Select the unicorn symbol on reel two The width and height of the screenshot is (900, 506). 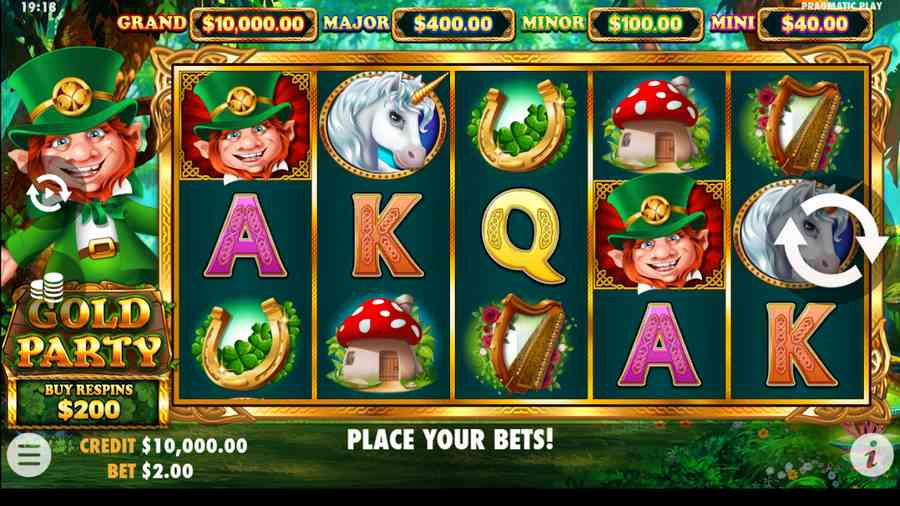pos(383,122)
